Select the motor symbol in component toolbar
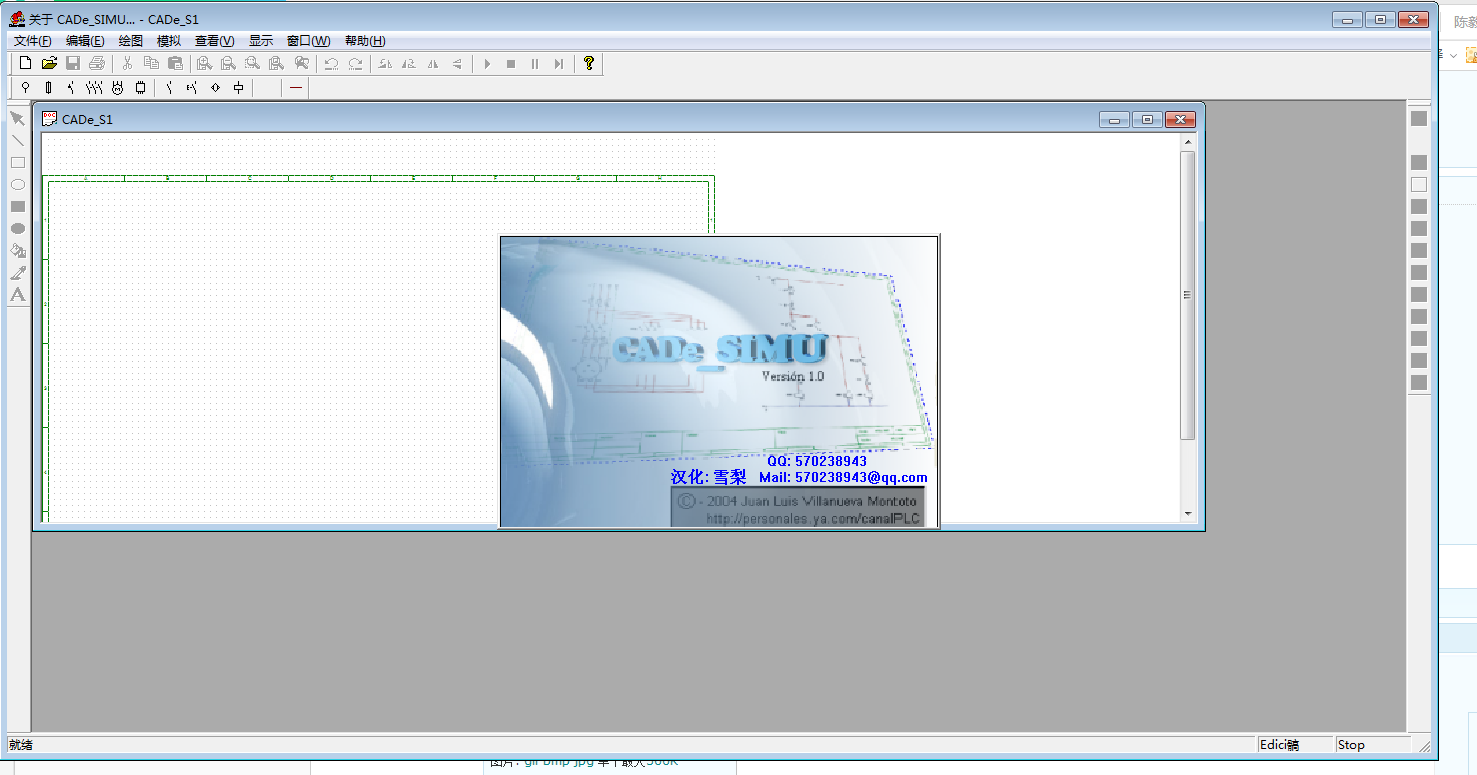 coord(117,88)
